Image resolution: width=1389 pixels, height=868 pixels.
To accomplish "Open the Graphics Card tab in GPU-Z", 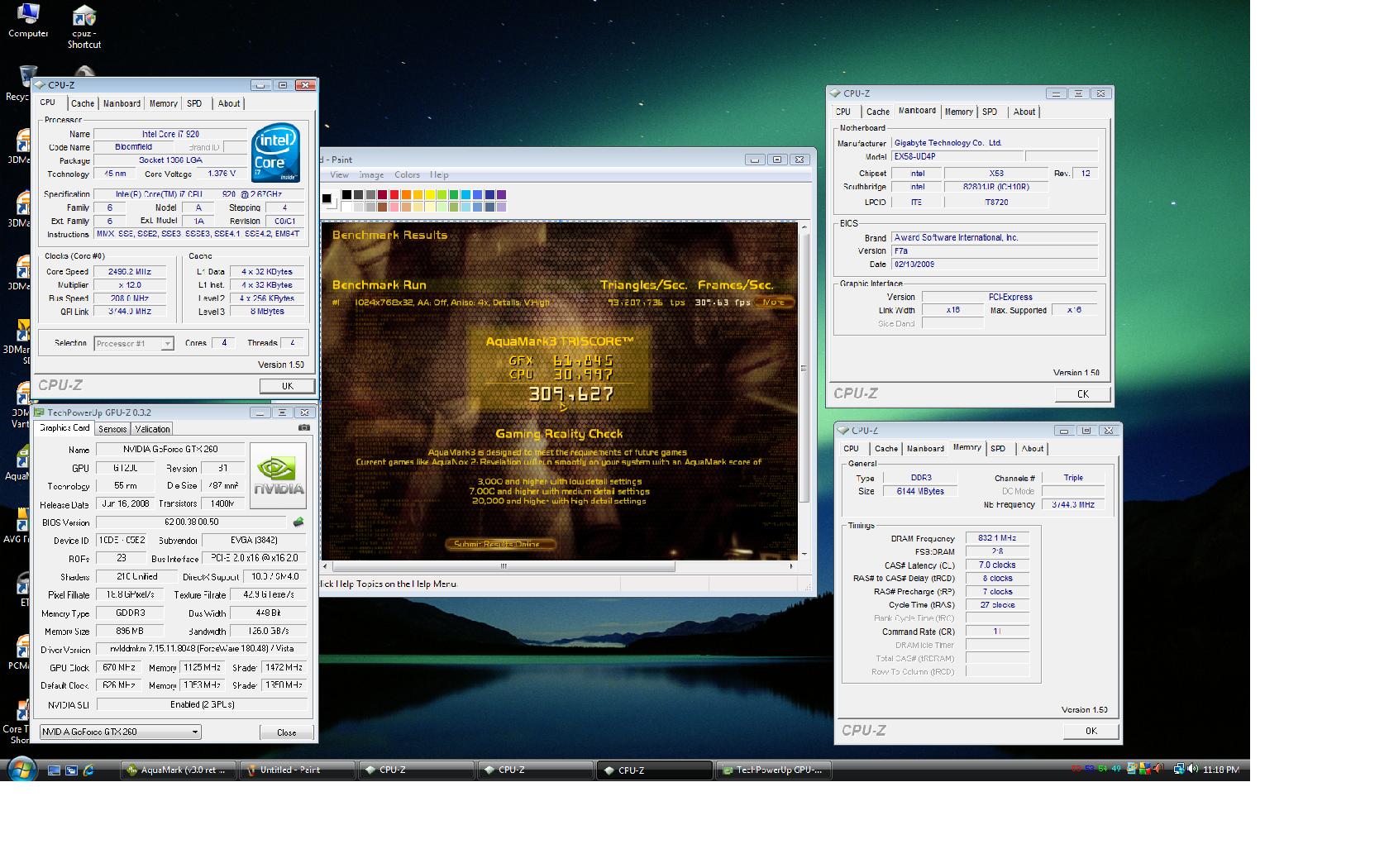I will pos(64,428).
